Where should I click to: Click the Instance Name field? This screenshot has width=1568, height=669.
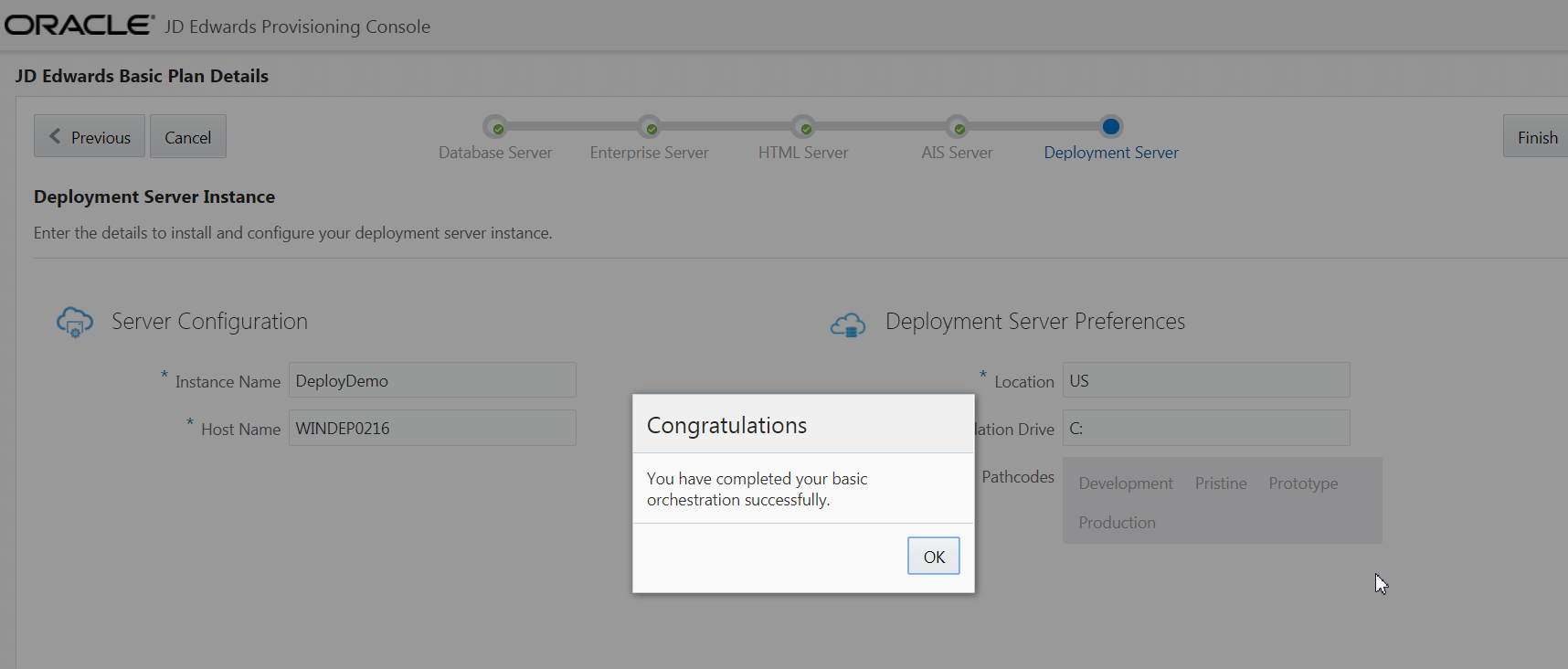click(432, 380)
